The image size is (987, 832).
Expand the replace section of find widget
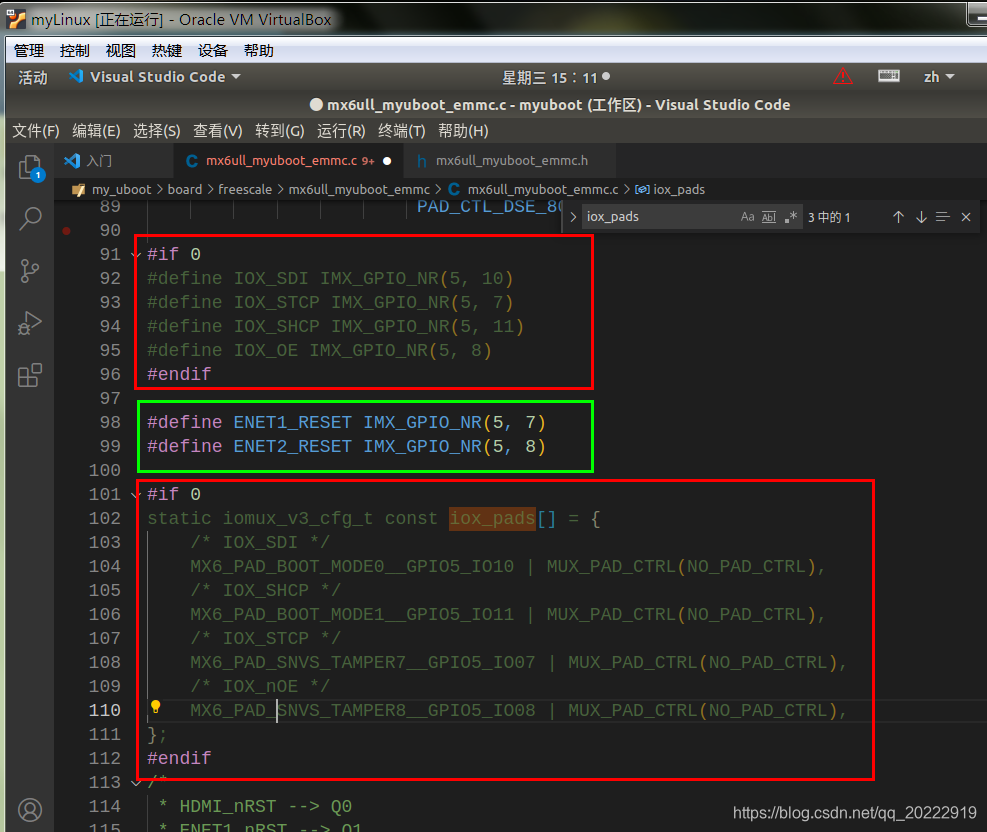[x=571, y=216]
